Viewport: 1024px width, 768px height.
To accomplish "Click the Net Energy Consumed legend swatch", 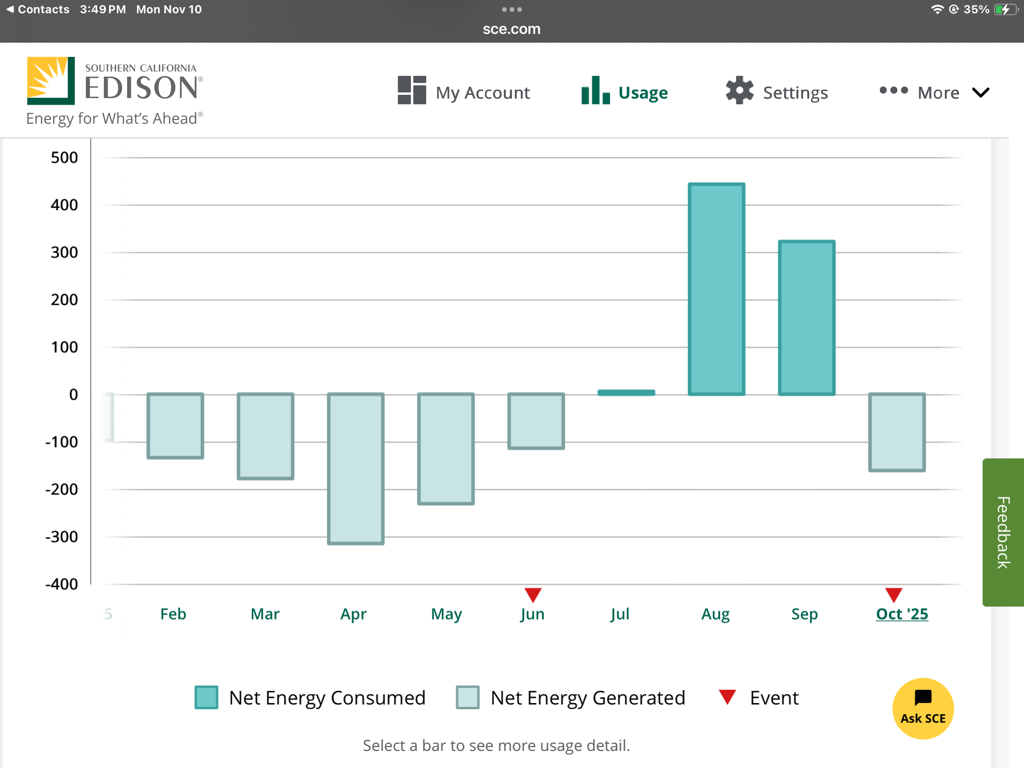I will point(206,698).
